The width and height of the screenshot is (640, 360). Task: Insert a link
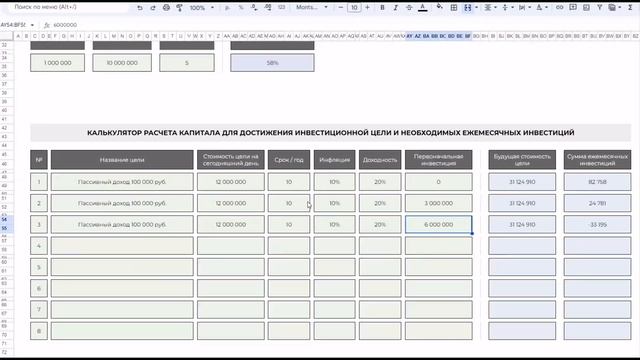560,7
